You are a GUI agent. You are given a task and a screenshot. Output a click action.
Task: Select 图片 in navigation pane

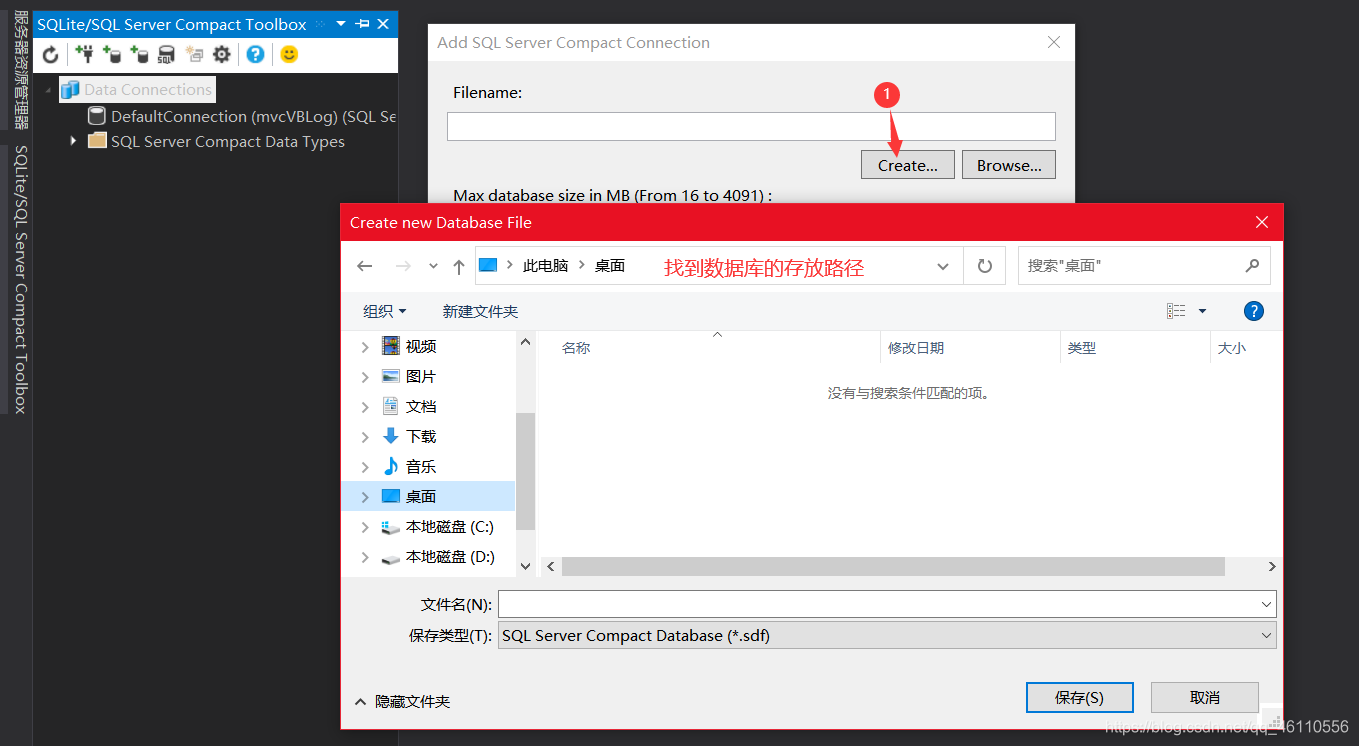[421, 377]
